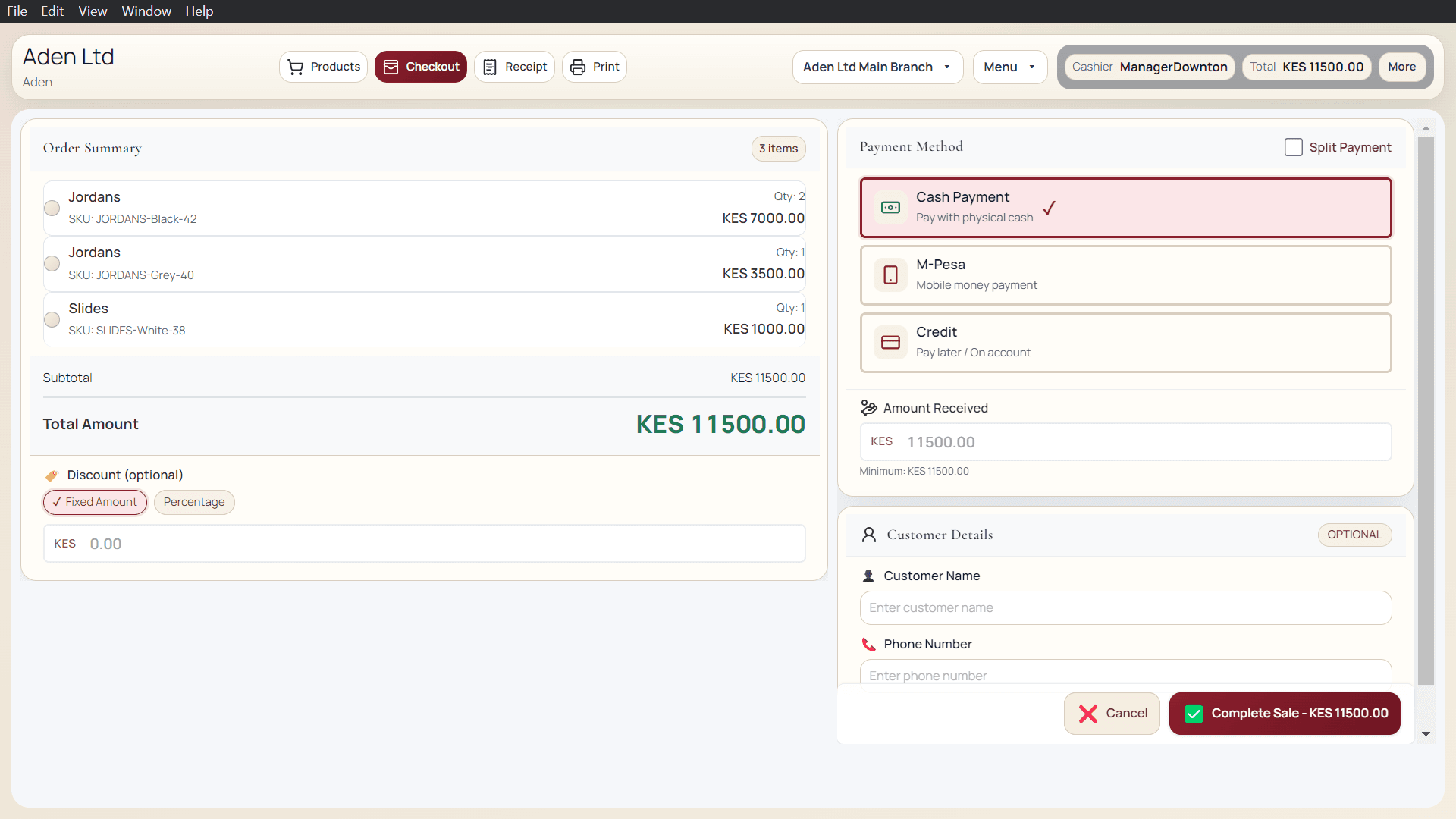Click the payment panel scrollbar thumb
The image size is (1456, 819).
pos(1426,410)
